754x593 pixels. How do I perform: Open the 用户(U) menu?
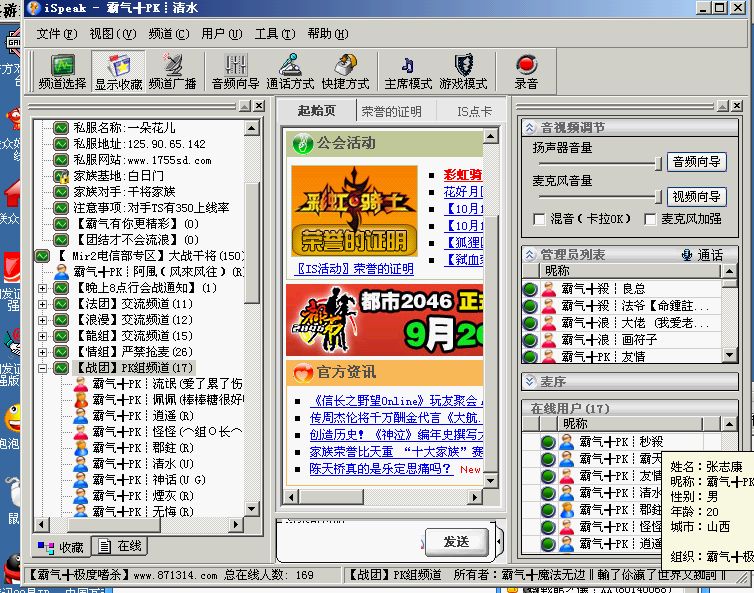(x=222, y=34)
